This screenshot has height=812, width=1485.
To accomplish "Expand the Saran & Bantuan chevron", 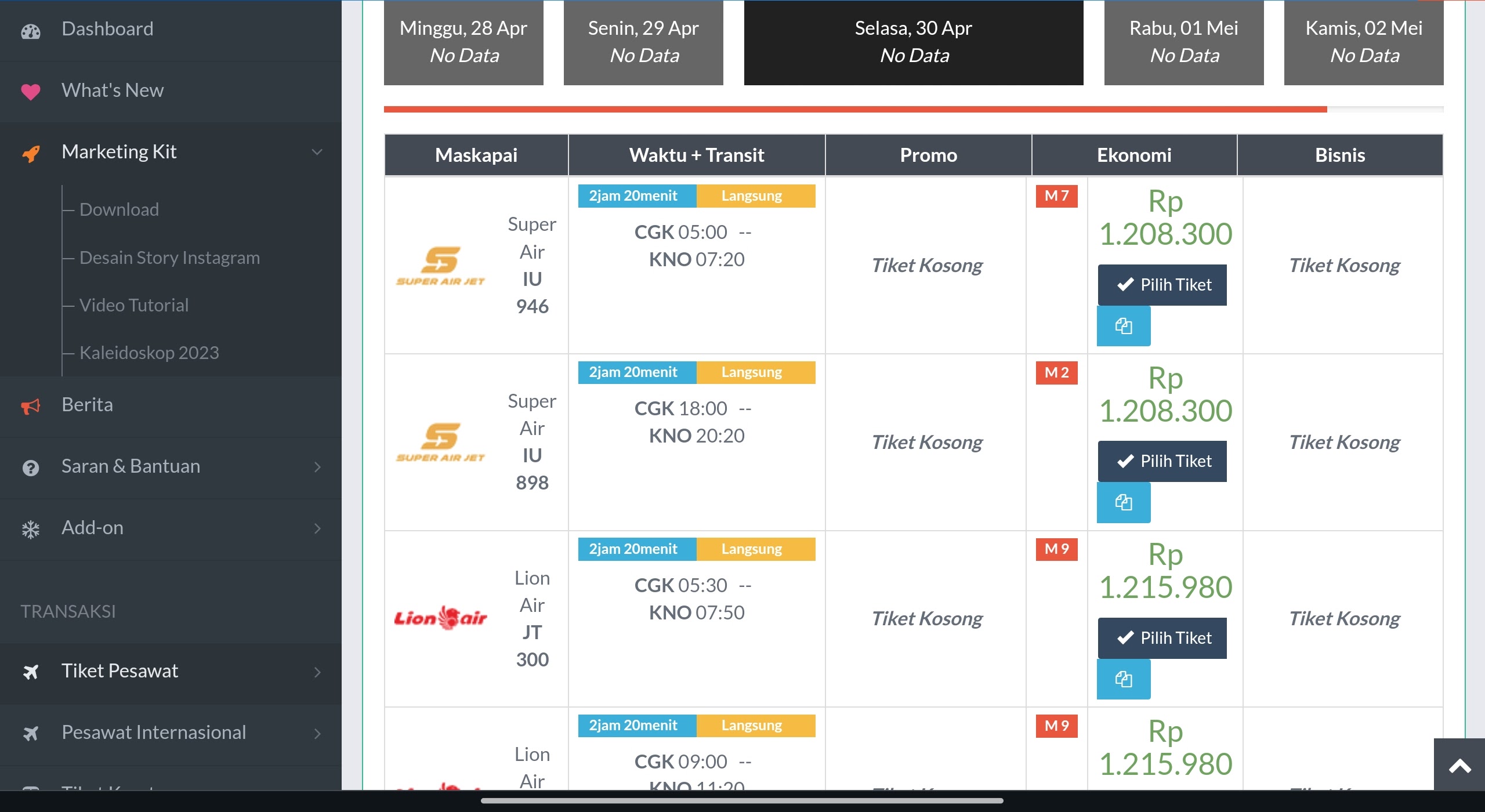I will point(317,467).
